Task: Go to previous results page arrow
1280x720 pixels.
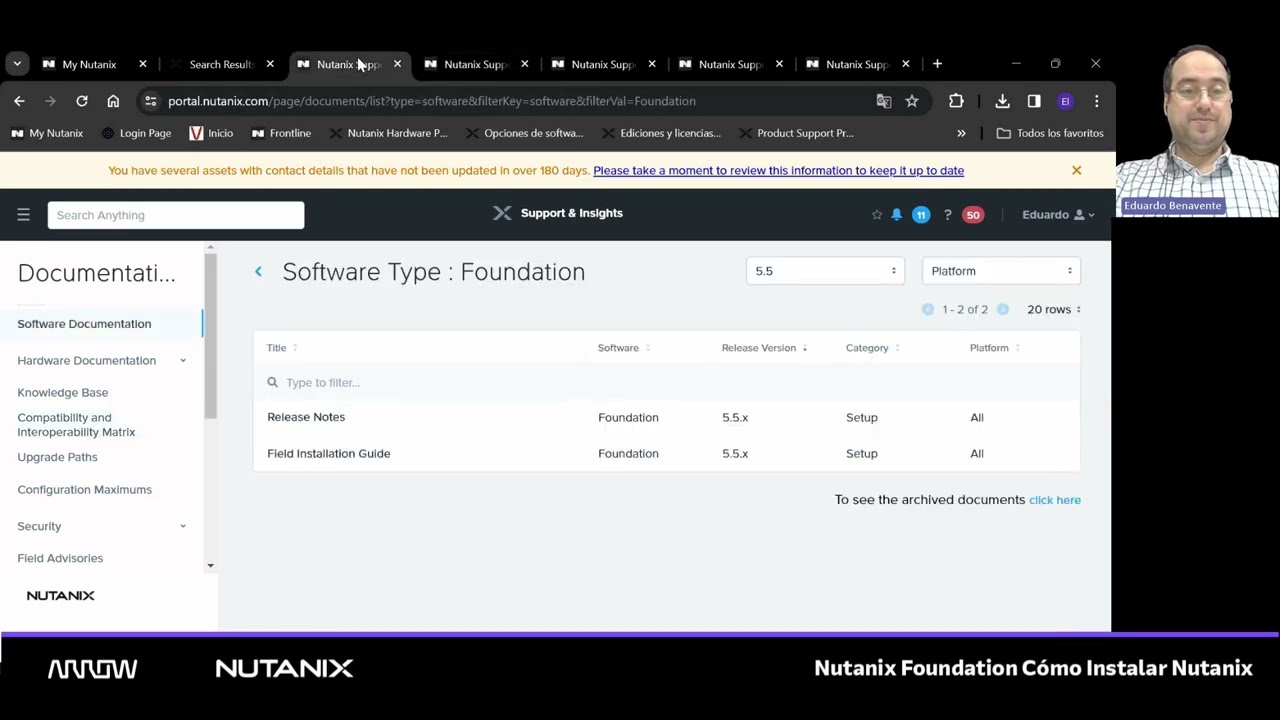Action: tap(928, 309)
